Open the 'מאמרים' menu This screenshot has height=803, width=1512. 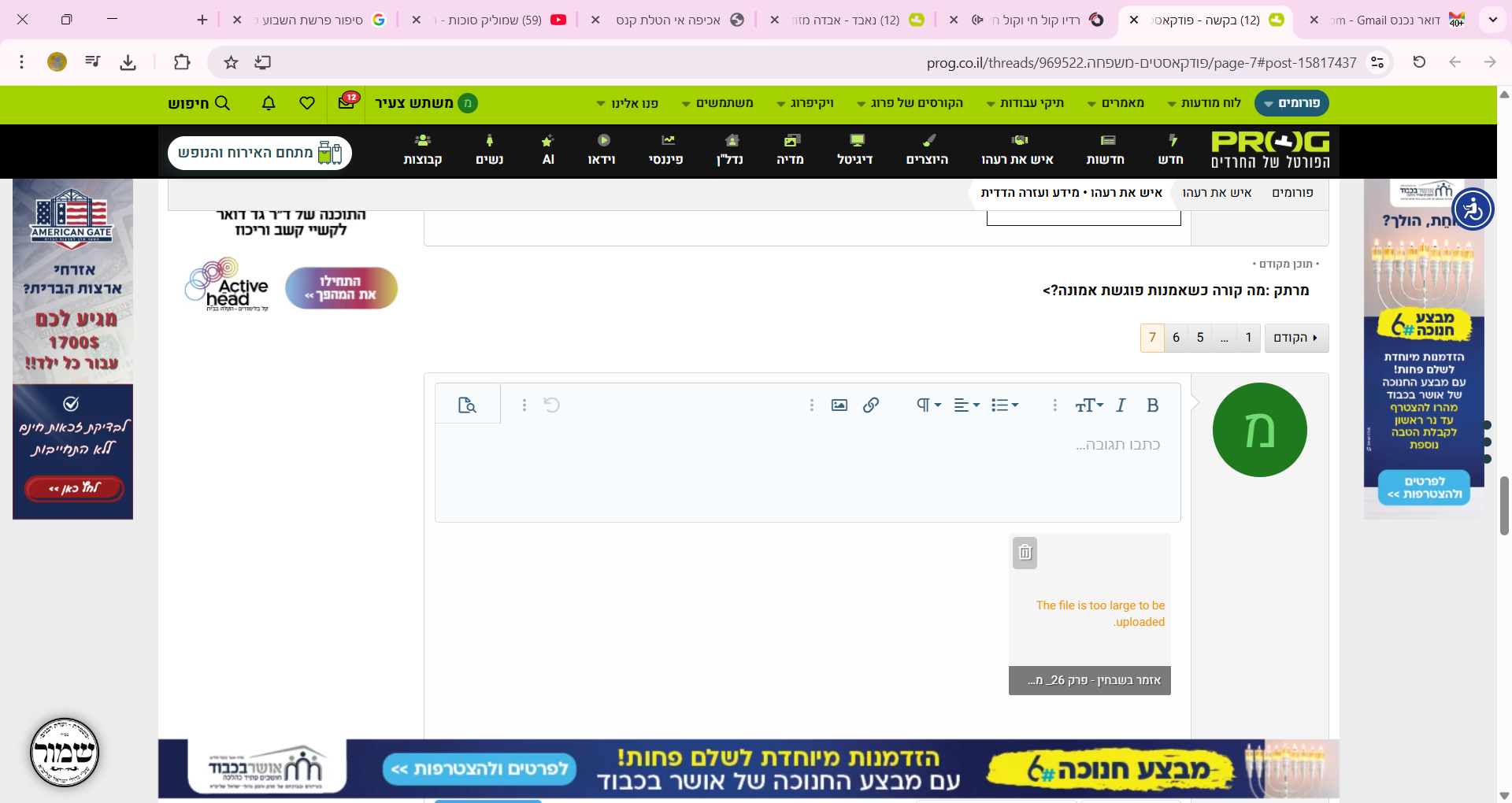pyautogui.click(x=1117, y=103)
